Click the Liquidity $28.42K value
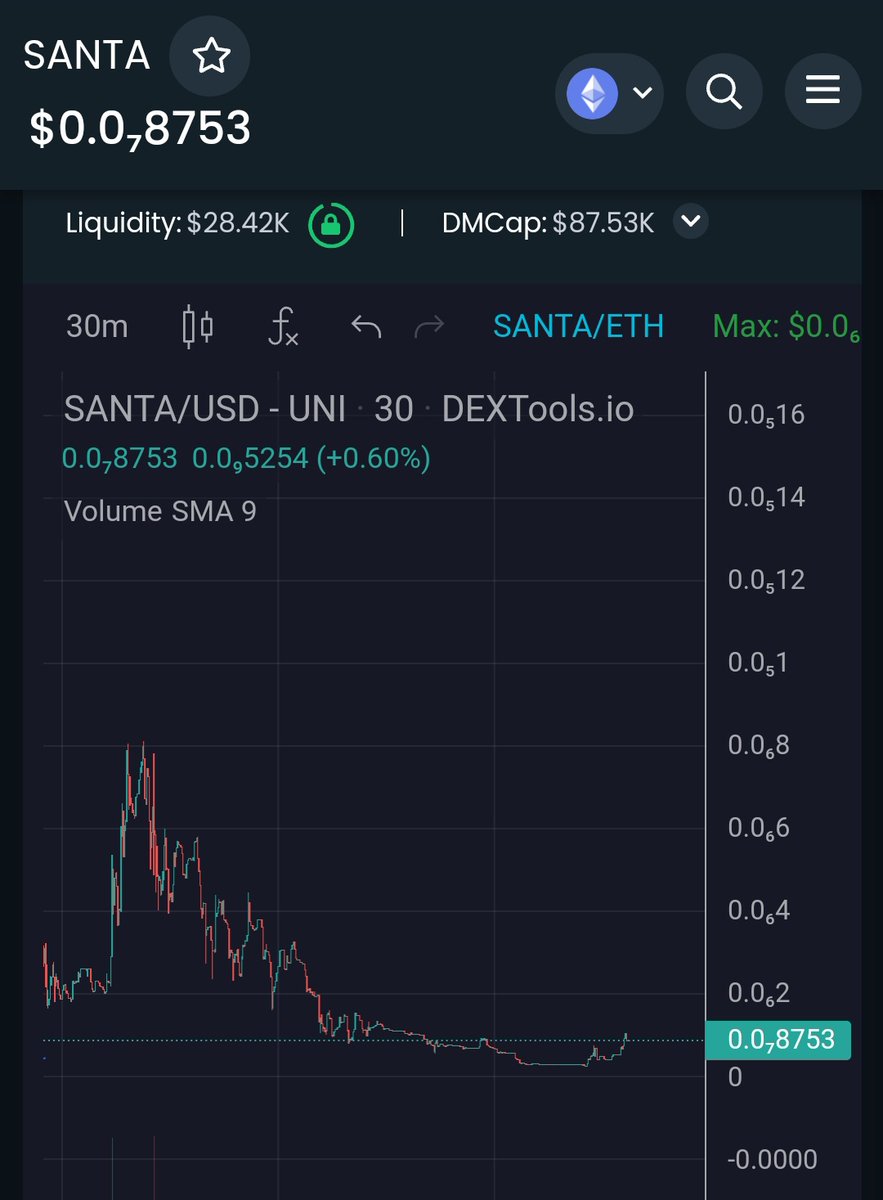The image size is (883, 1200). [238, 223]
